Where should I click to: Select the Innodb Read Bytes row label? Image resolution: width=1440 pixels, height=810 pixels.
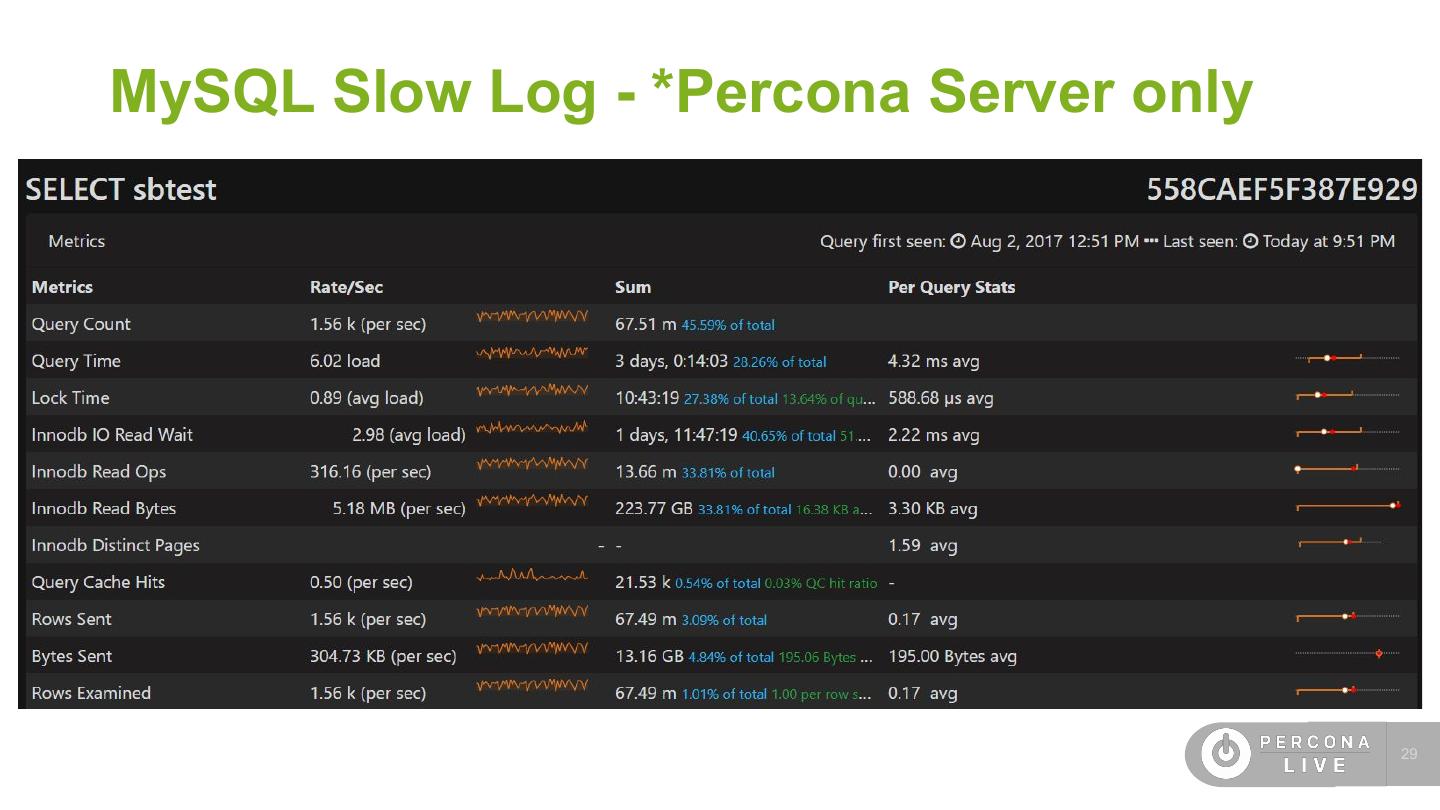point(103,508)
